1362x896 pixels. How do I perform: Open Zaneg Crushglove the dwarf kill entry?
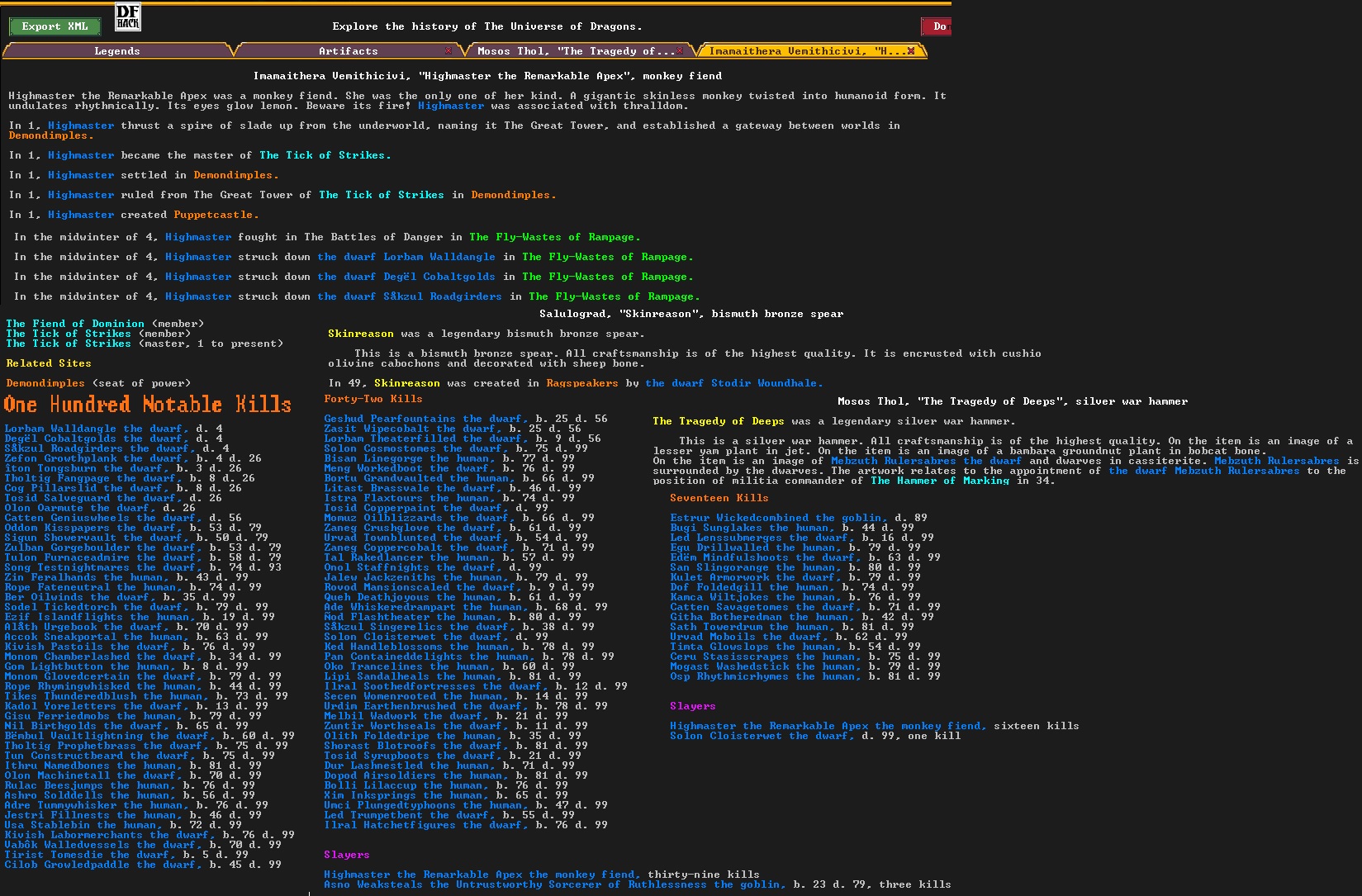click(x=452, y=528)
